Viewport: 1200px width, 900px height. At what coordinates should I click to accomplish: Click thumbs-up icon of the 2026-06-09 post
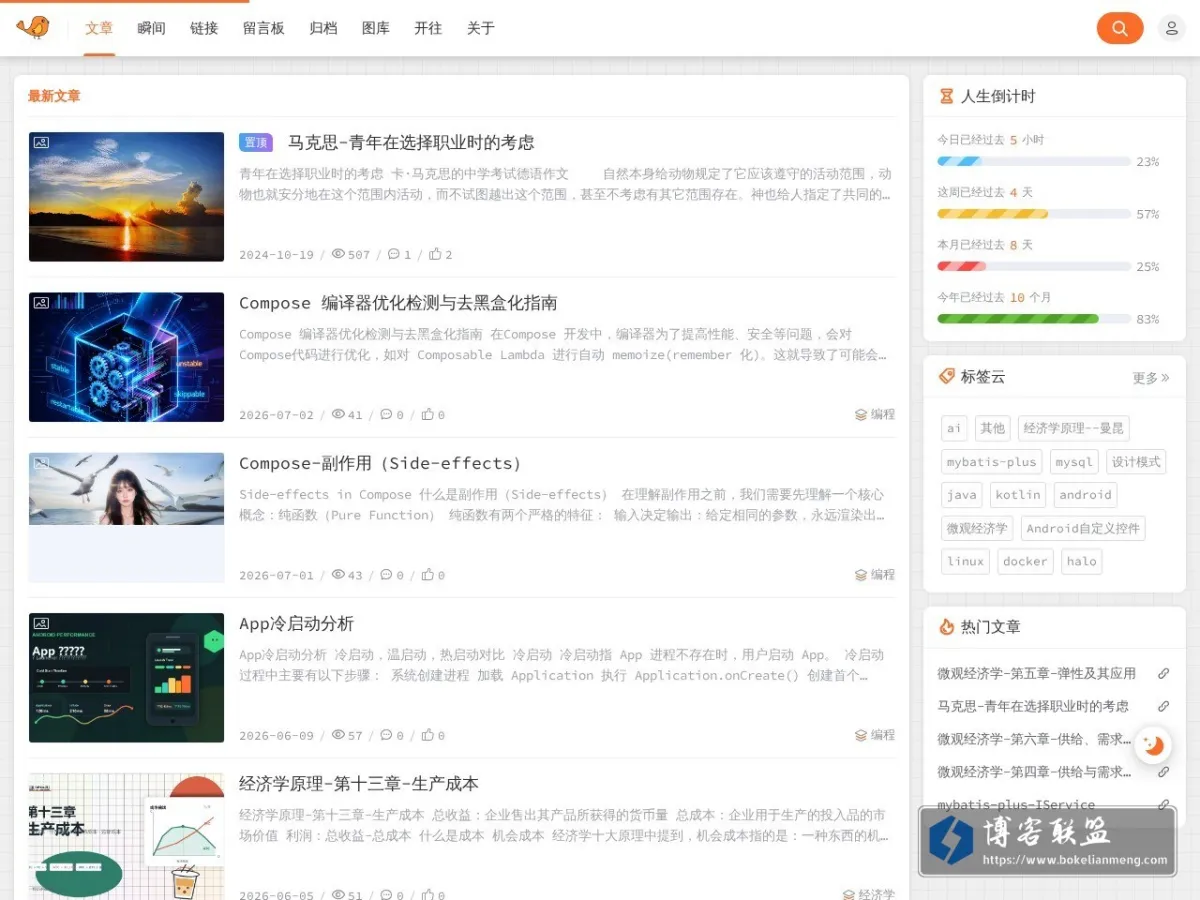coord(428,735)
